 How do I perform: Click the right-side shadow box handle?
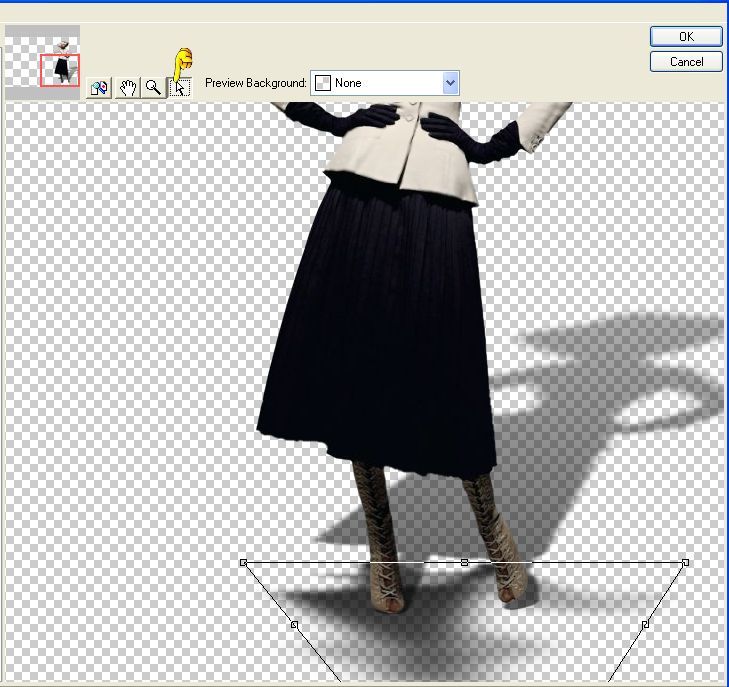tap(645, 625)
